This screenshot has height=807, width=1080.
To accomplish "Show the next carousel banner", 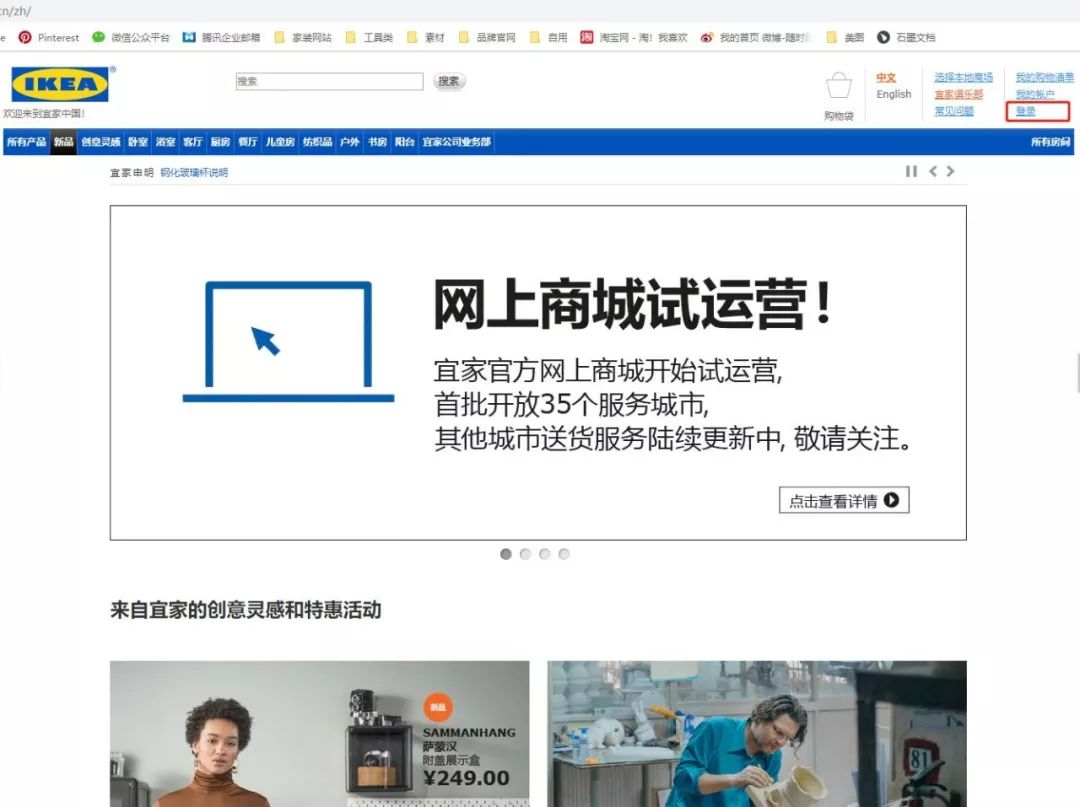I will coord(951,171).
